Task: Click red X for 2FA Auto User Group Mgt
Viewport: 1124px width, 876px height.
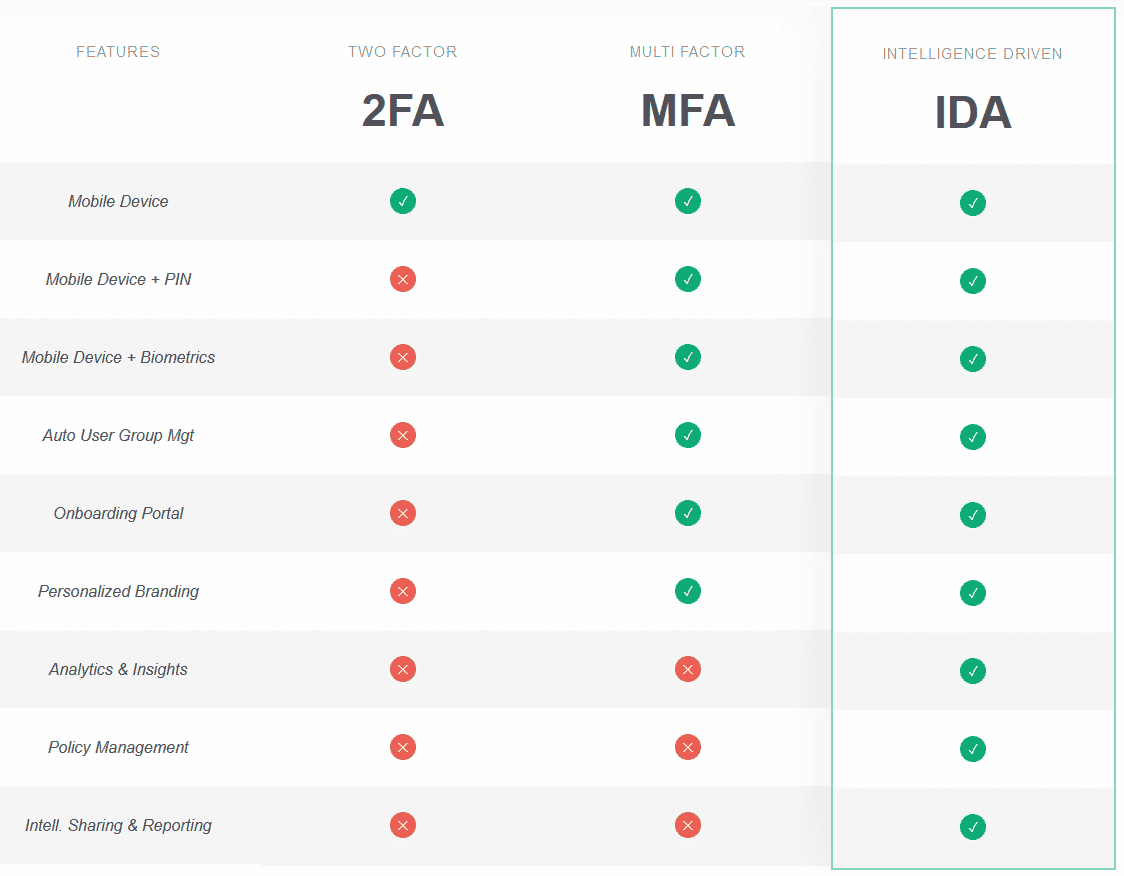Action: [403, 435]
